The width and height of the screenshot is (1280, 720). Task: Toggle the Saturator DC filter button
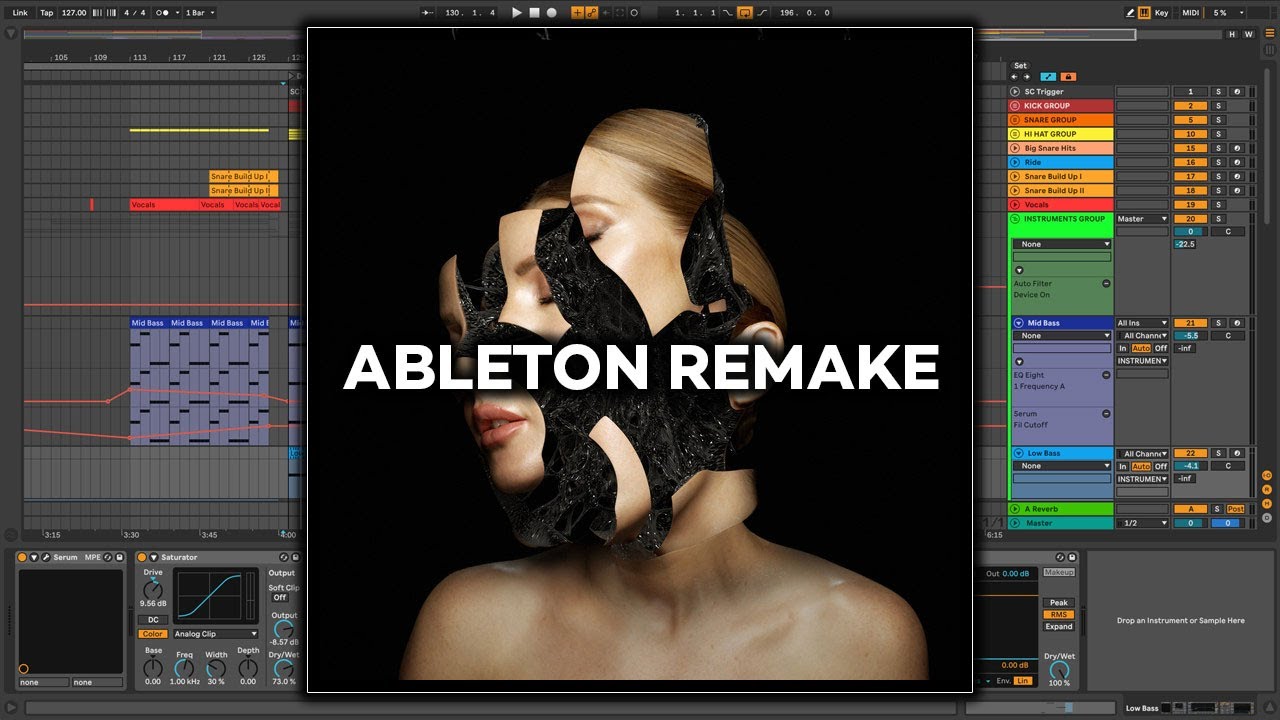pyautogui.click(x=153, y=620)
